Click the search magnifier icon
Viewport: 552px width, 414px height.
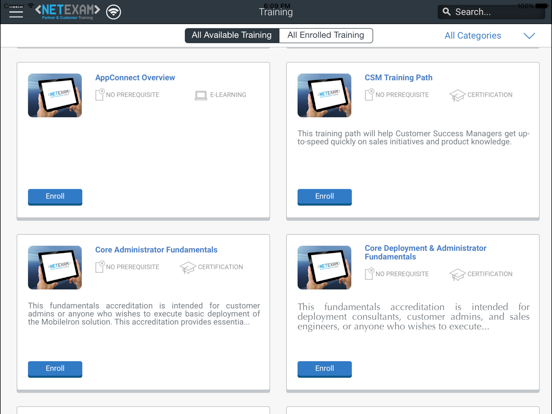pos(446,12)
